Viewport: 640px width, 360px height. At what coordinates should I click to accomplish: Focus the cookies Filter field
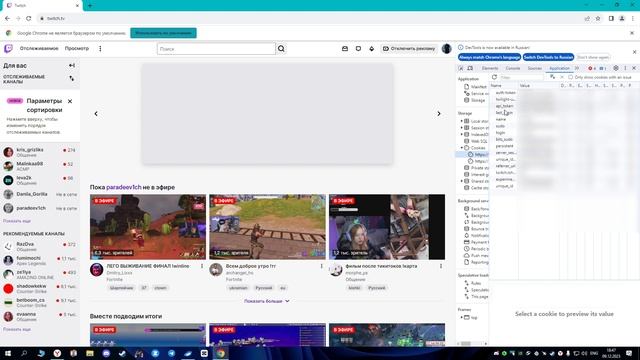[x=522, y=77]
